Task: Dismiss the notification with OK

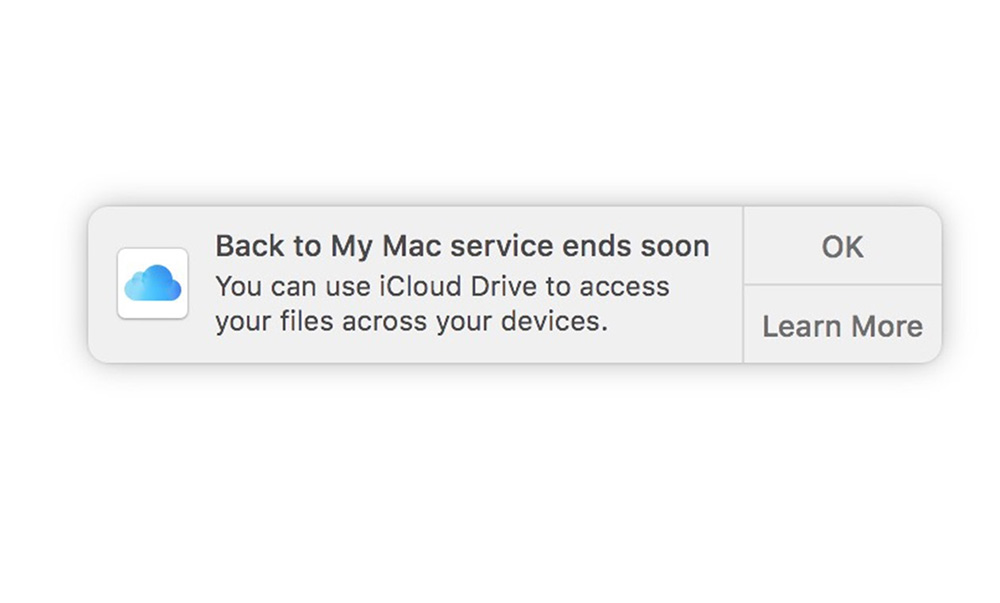Action: pos(842,247)
